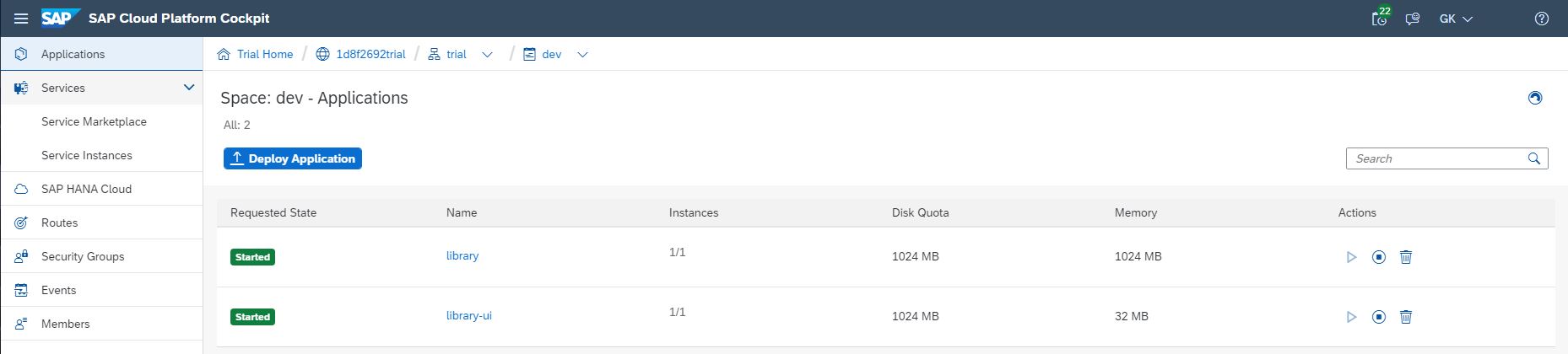Open the feedback chat icon
The image size is (1568, 354).
click(1412, 19)
